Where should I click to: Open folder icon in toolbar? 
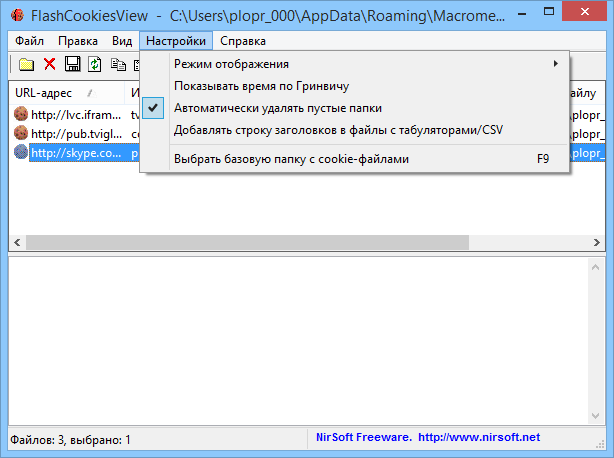pyautogui.click(x=26, y=64)
